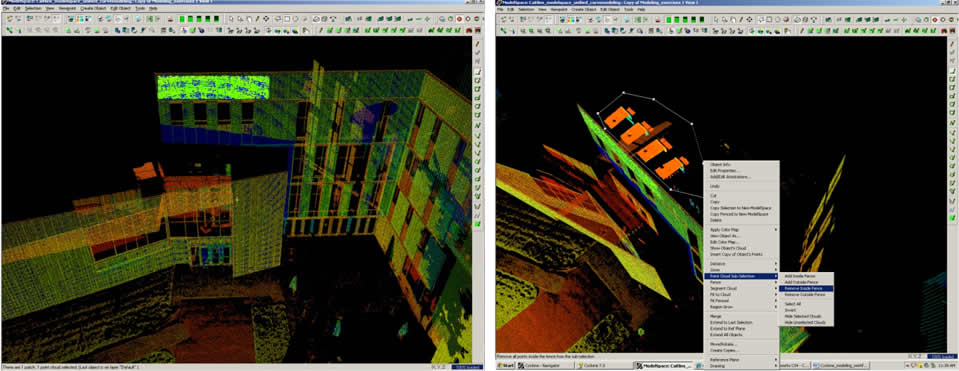Open the Create Object menu in right window
This screenshot has width=959, height=371.
pyautogui.click(x=583, y=9)
